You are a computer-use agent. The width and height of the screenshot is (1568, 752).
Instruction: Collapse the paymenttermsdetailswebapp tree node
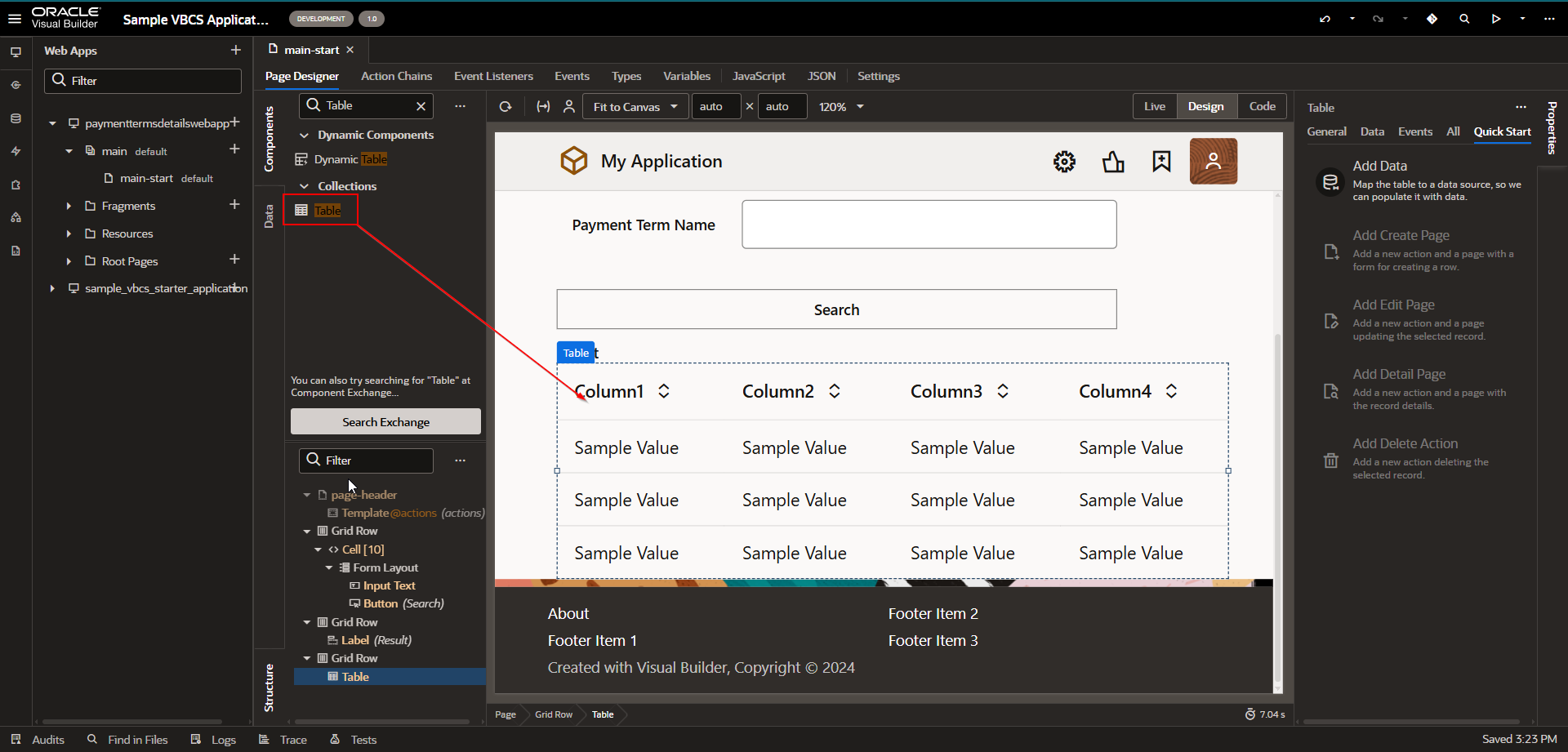52,123
